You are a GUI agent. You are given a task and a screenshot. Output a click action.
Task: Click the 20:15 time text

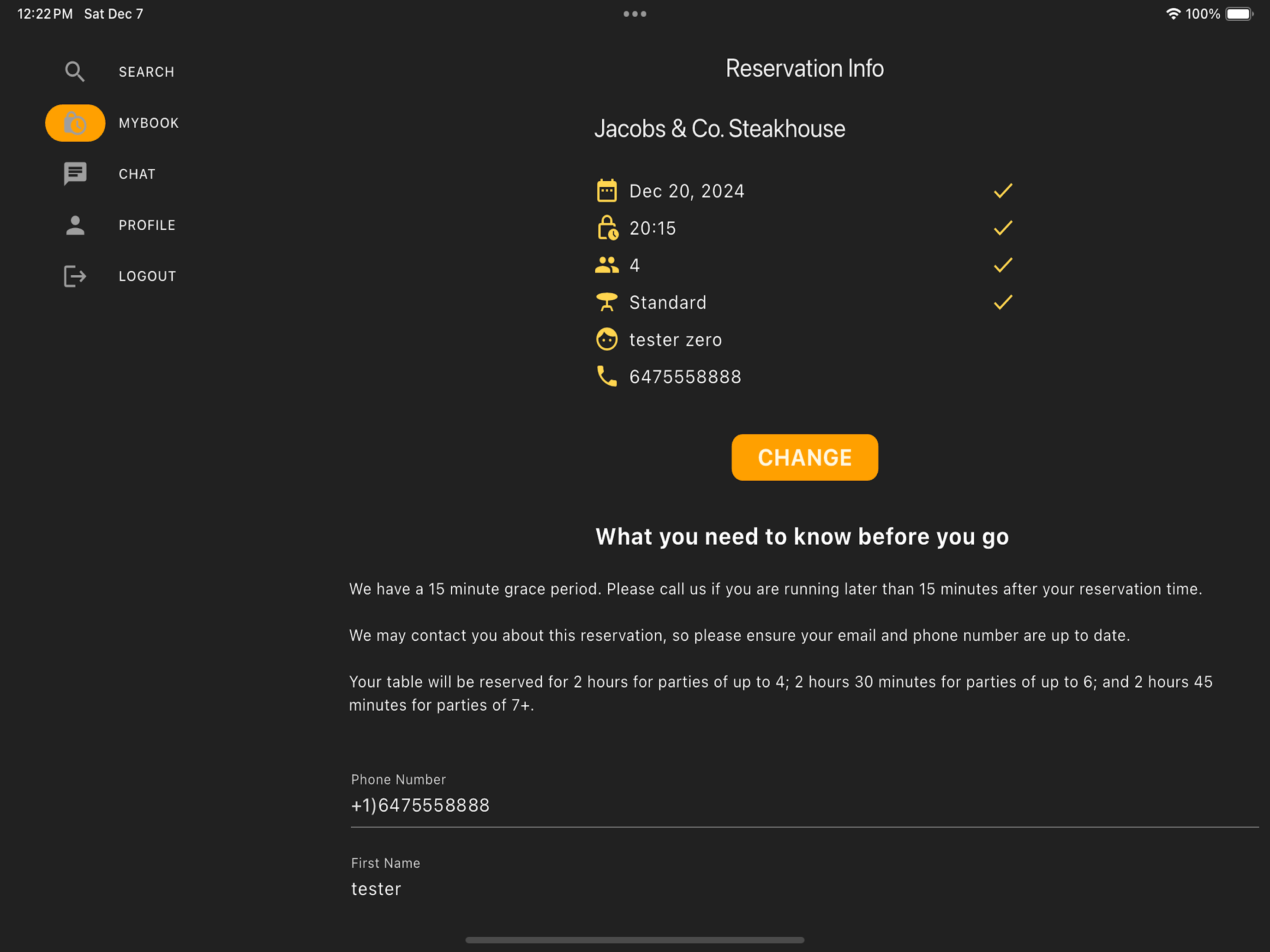pos(653,228)
